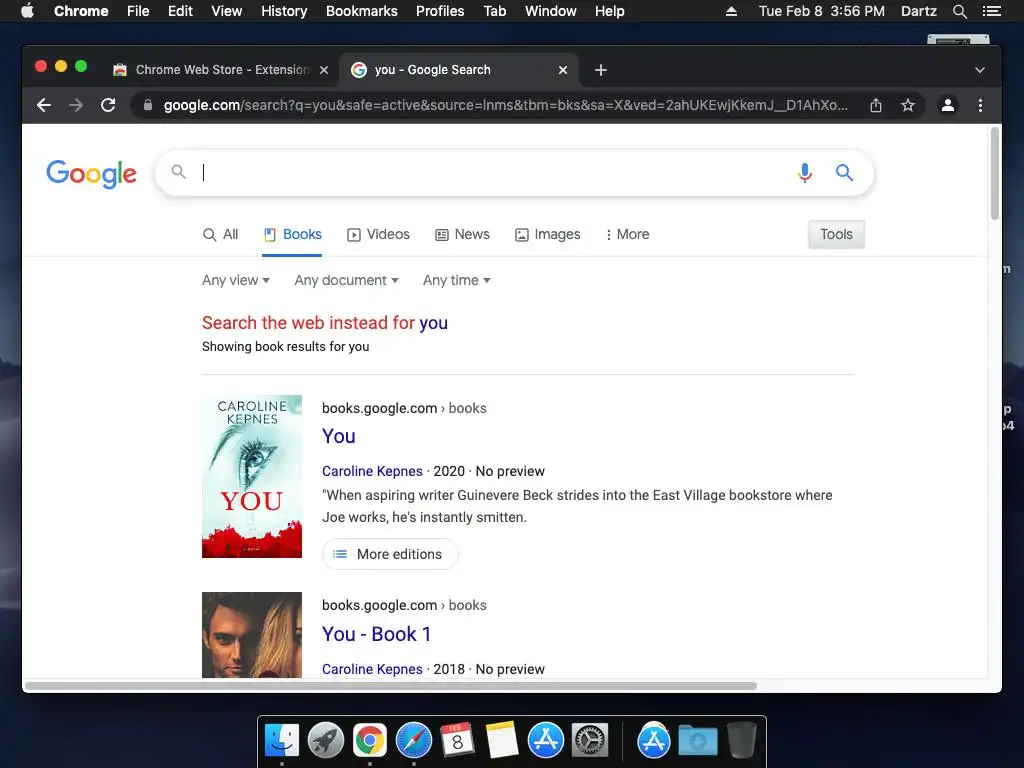Switch to the Chrome Web Store tab
The height and width of the screenshot is (768, 1024).
[221, 70]
